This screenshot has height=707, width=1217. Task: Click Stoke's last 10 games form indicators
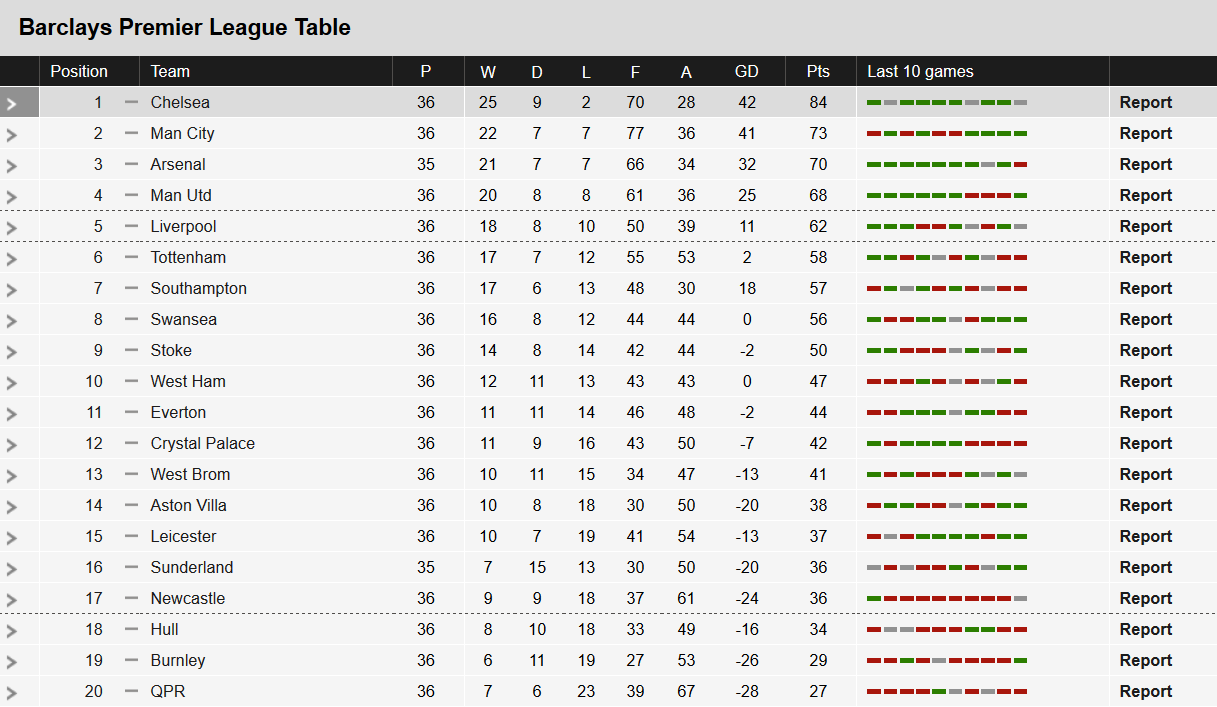pos(947,351)
